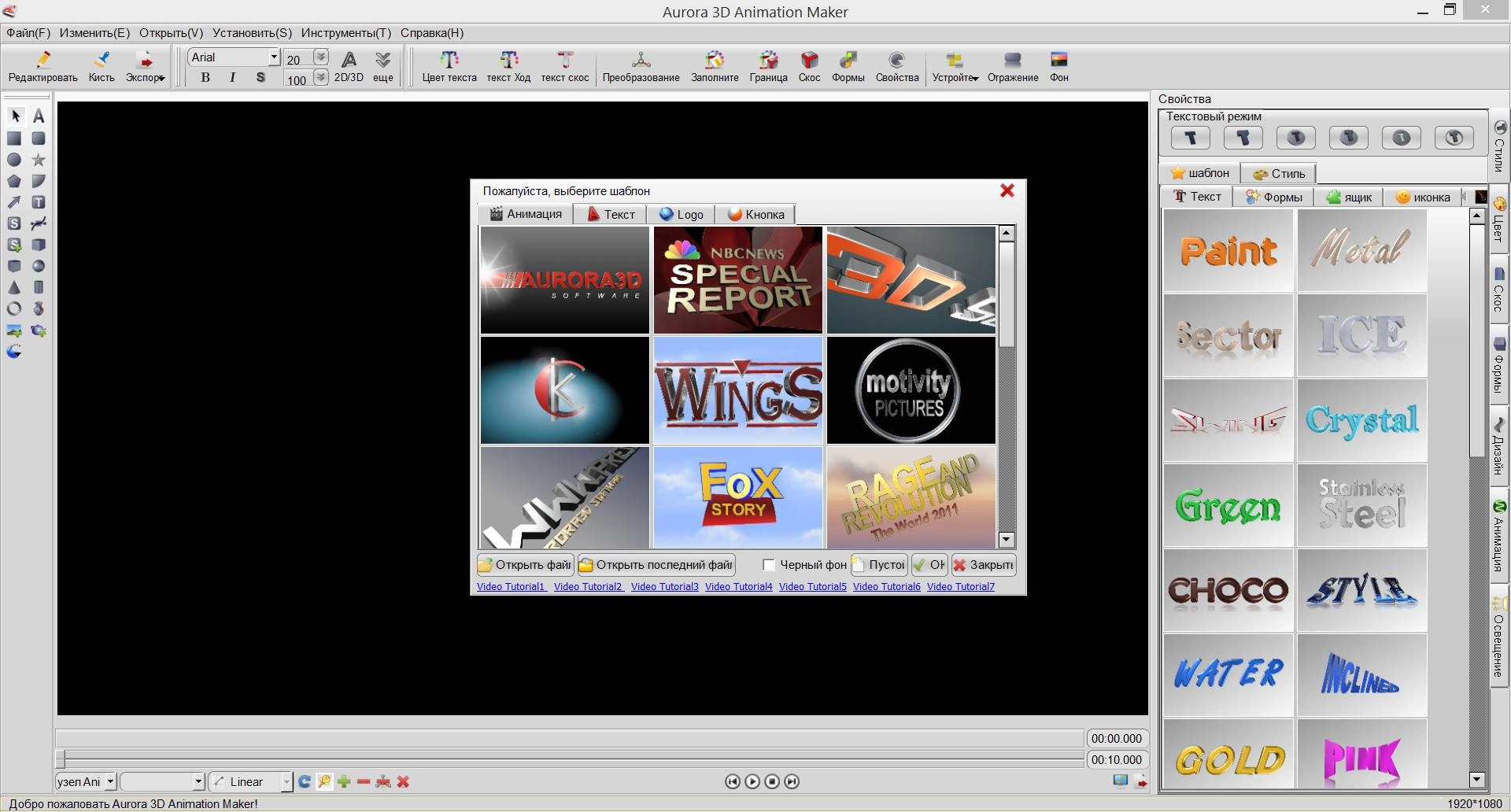Open Свойства properties from toolbar
The height and width of the screenshot is (812, 1511).
897,66
